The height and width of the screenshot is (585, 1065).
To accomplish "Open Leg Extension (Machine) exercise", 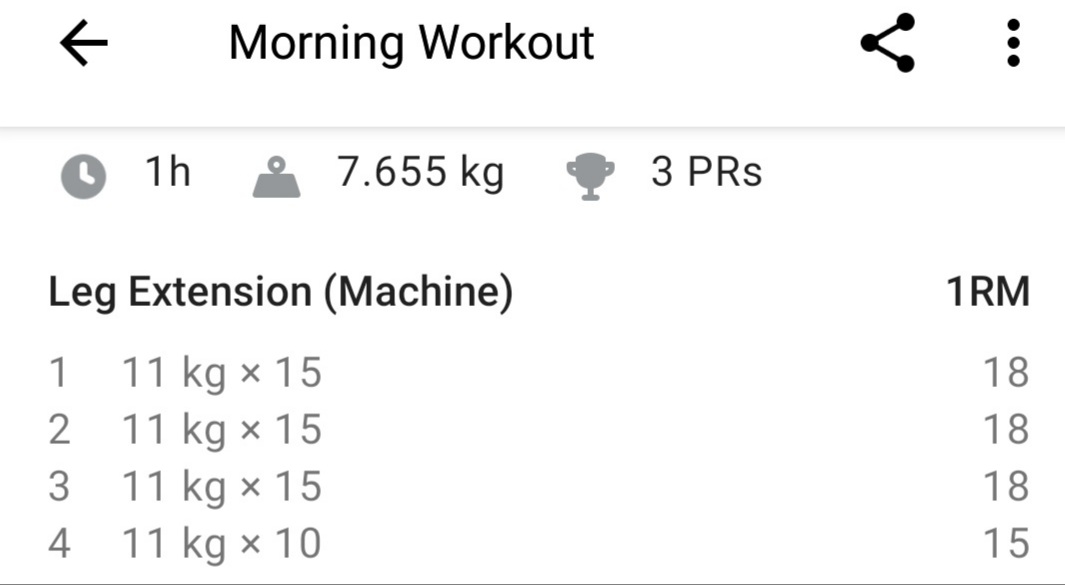I will (281, 293).
